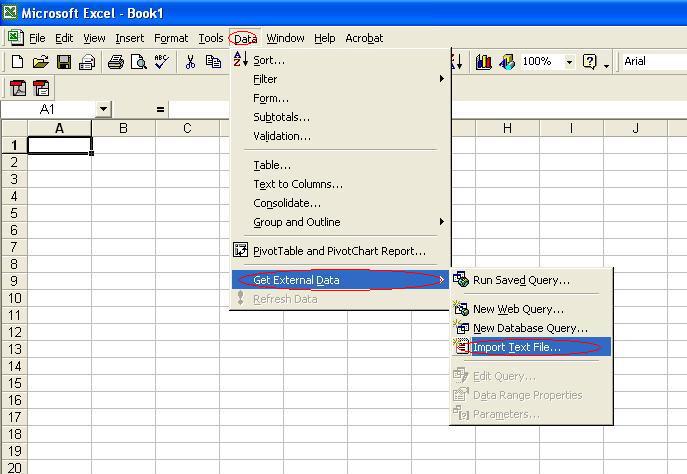Click the Run Saved Query icon
This screenshot has height=474, width=687.
460,279
